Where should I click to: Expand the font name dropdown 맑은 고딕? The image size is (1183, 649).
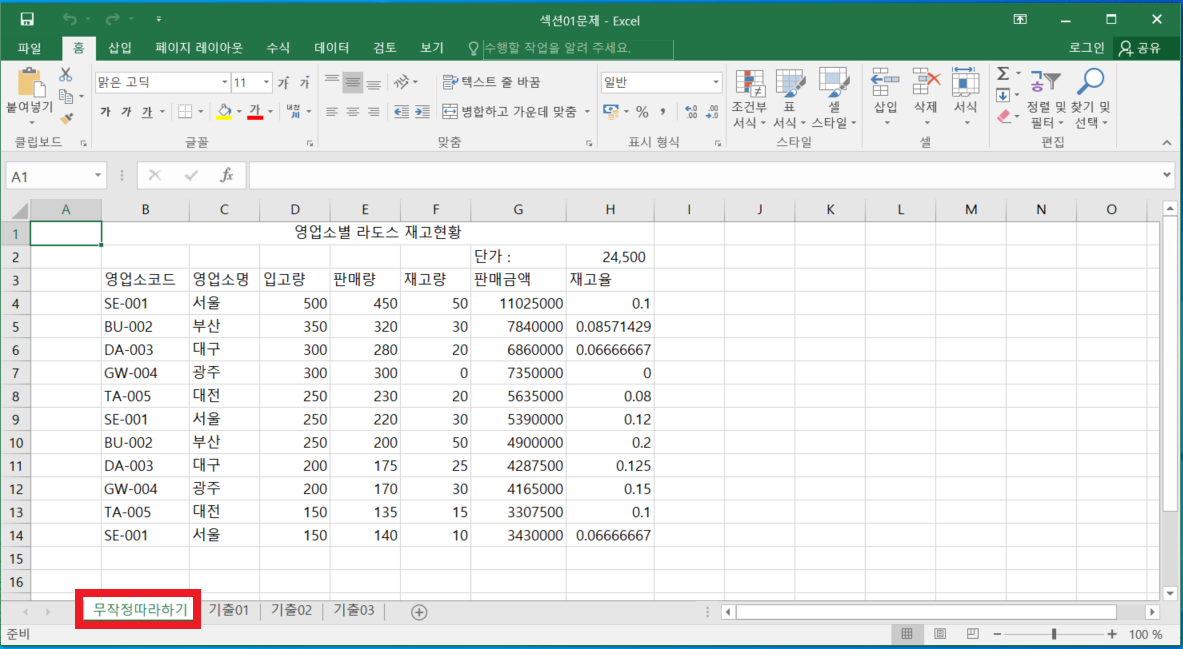224,82
